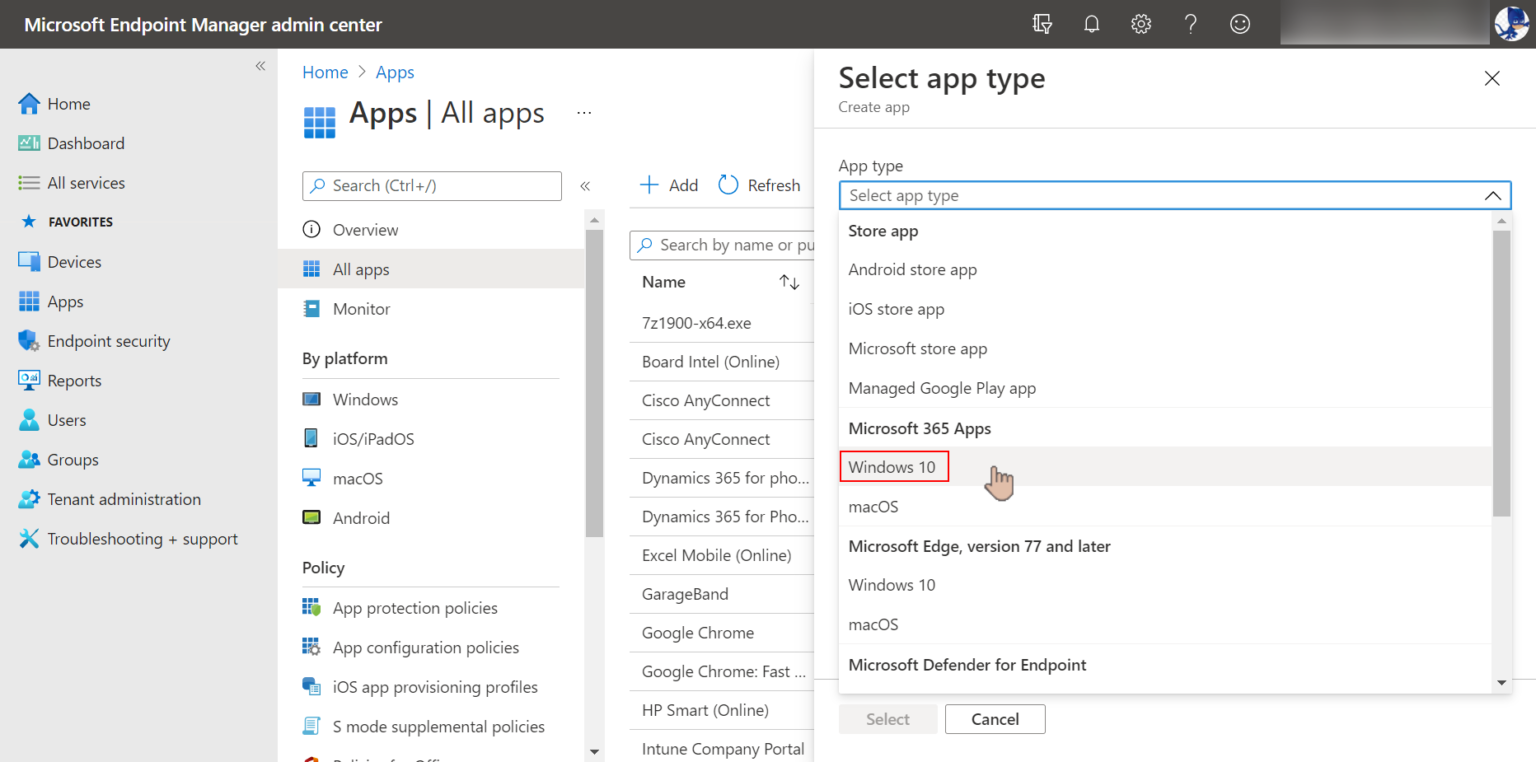Toggle the Name column sort arrow
The height and width of the screenshot is (762, 1536).
(x=789, y=281)
